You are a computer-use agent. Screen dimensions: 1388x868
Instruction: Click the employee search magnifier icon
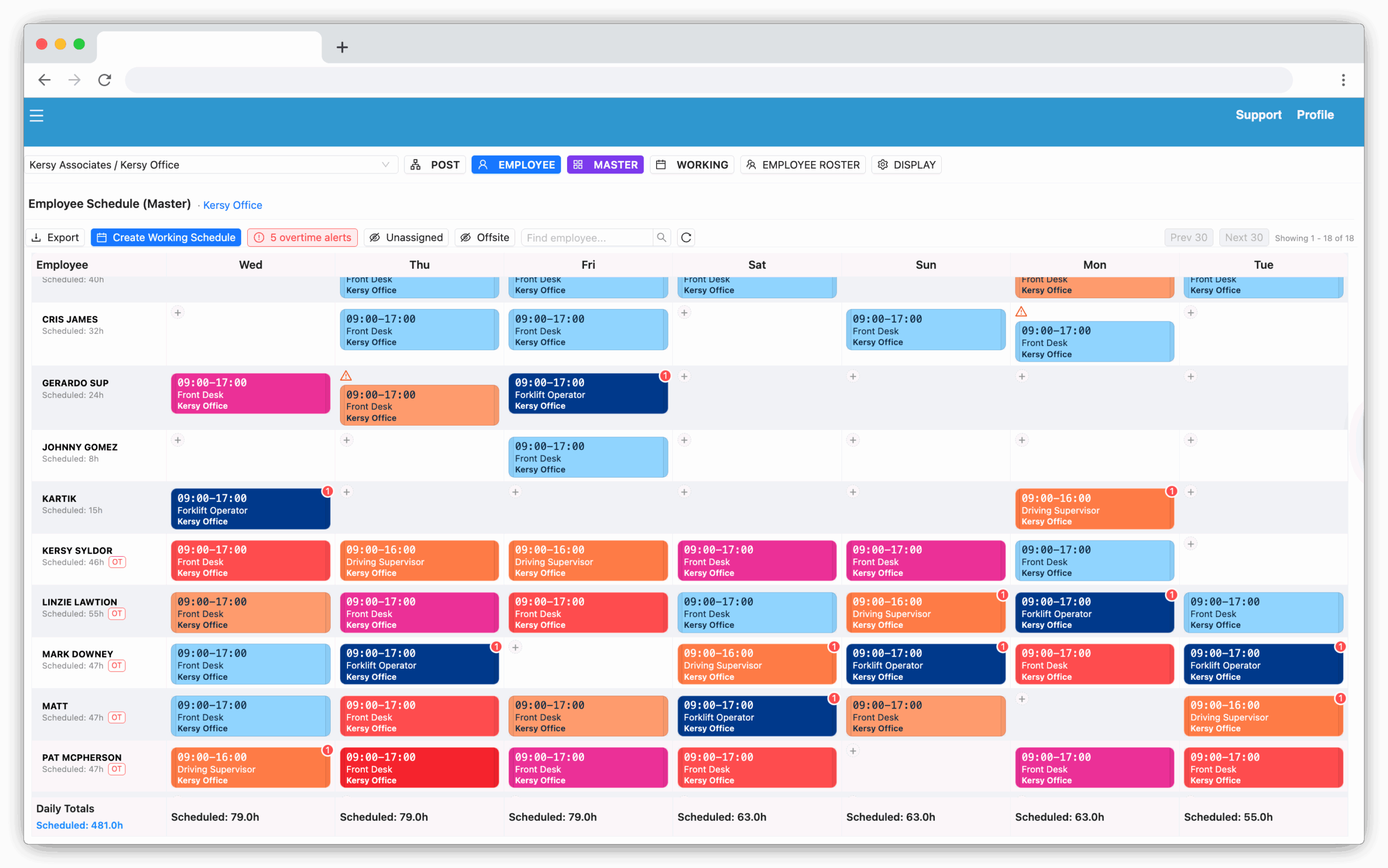tap(661, 237)
